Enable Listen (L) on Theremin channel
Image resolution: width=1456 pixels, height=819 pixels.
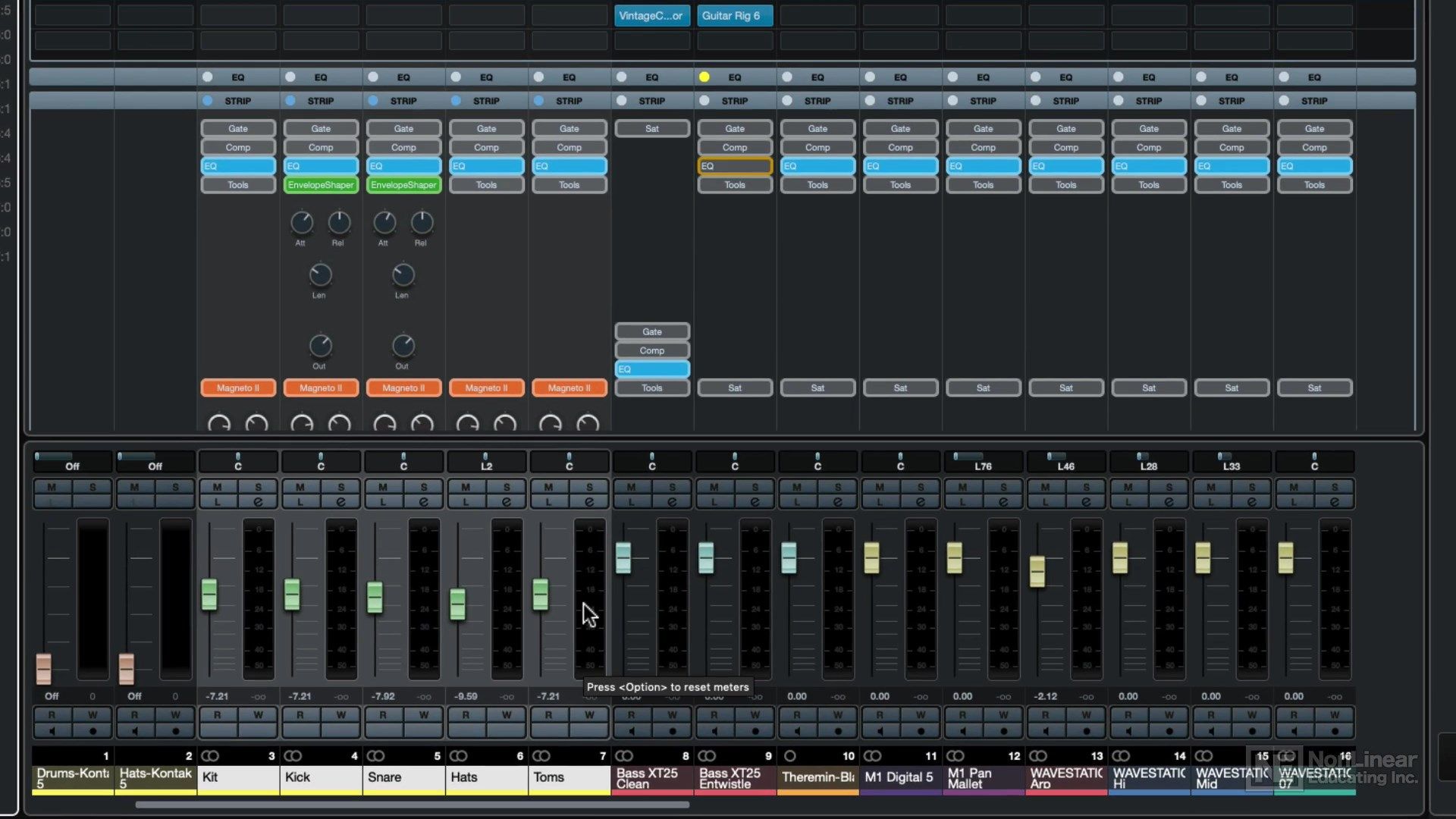point(797,502)
